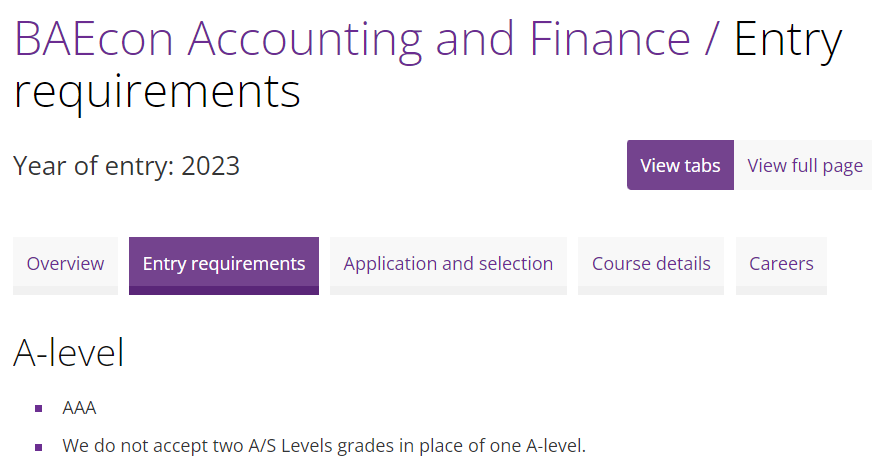This screenshot has width=872, height=470.
Task: Open the Overview tab
Action: coord(65,264)
